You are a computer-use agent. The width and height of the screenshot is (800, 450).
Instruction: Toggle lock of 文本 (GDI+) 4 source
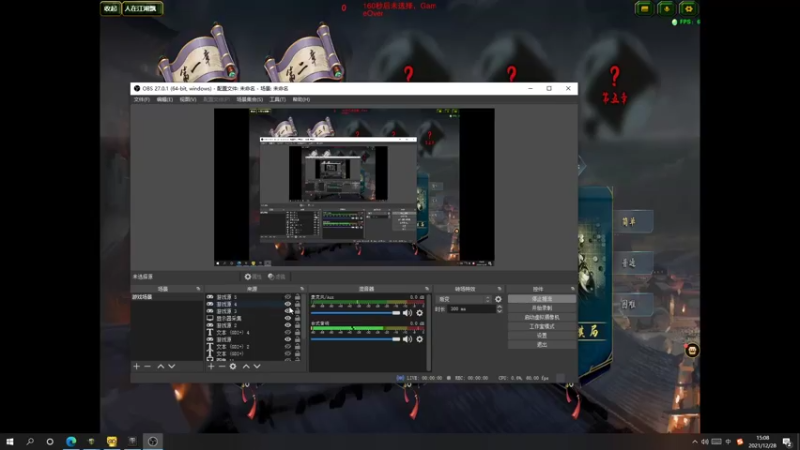(297, 332)
